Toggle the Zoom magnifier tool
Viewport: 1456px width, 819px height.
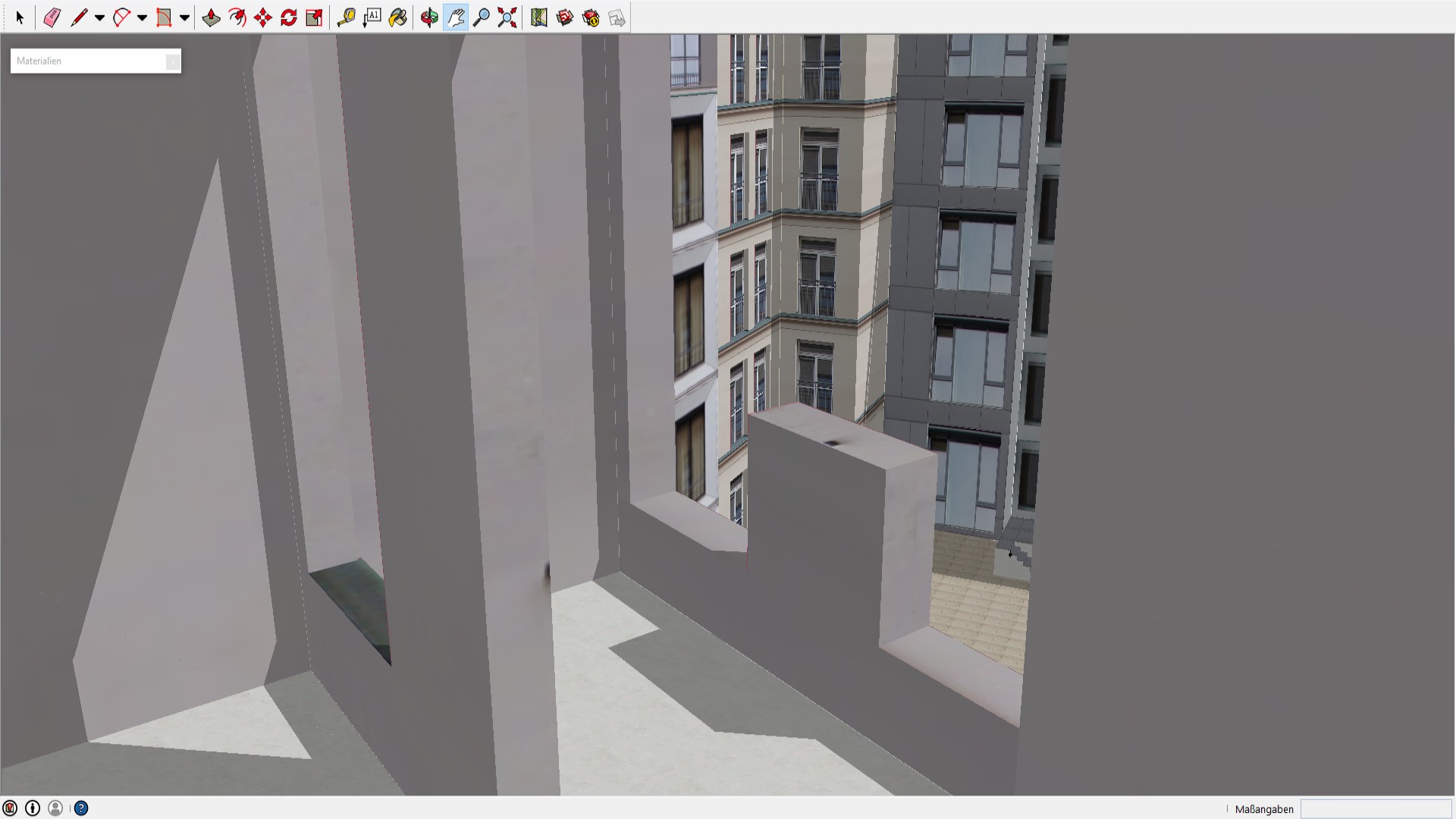(x=481, y=17)
